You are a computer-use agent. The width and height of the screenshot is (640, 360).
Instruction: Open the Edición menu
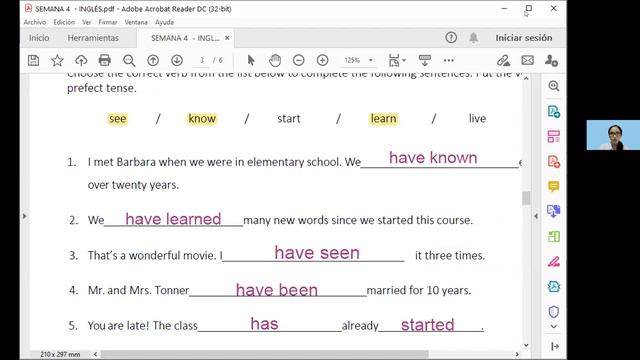pos(64,22)
